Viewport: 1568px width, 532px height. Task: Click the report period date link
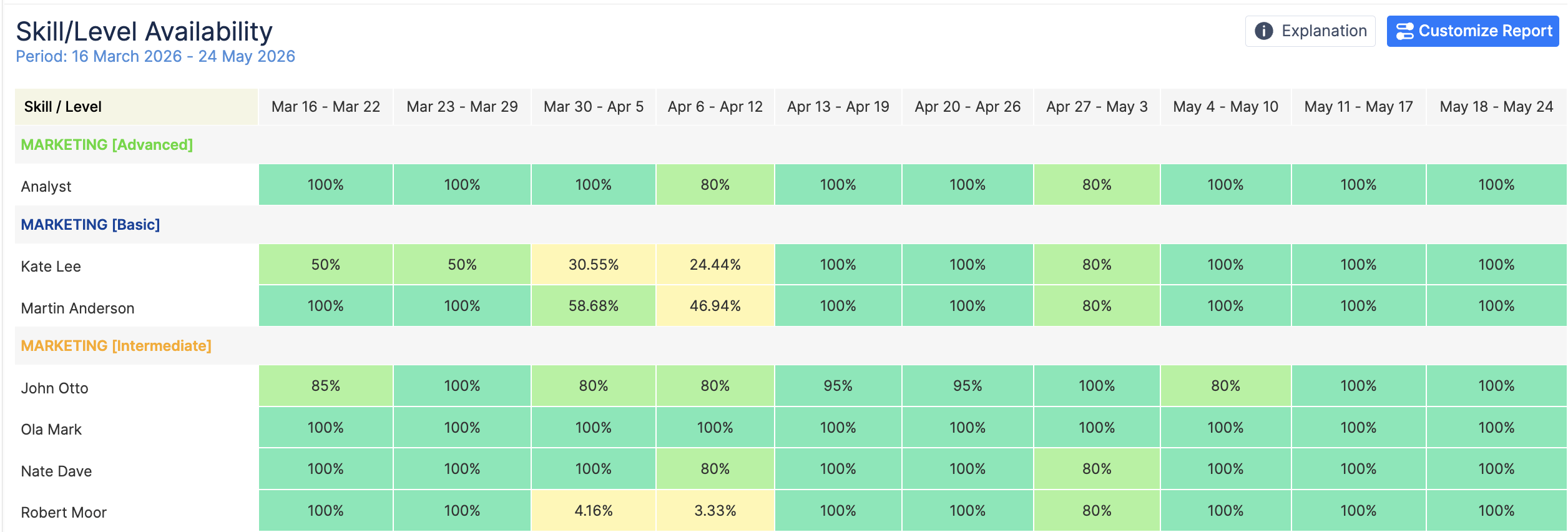click(155, 57)
